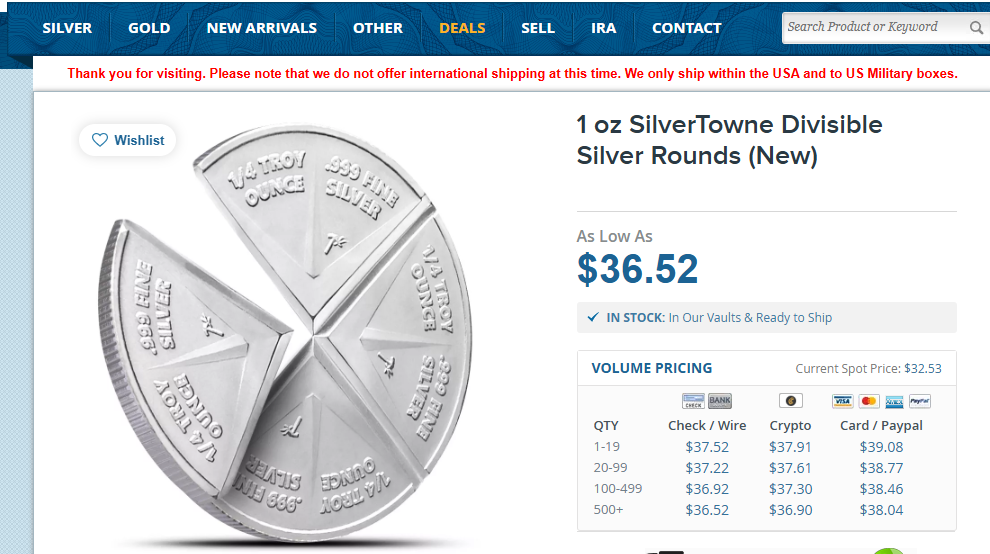Click the PayPal icon
Screen dimensions: 990x554
(x=920, y=401)
